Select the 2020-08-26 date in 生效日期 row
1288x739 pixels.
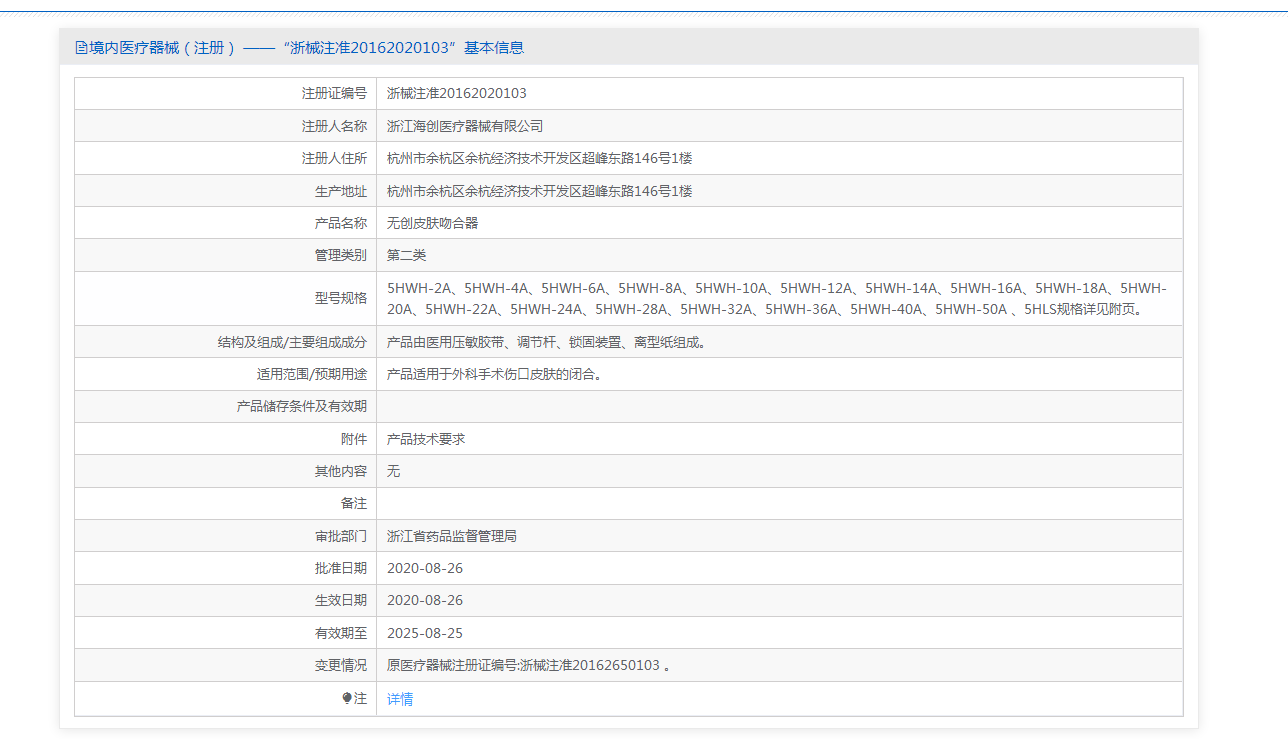(425, 600)
